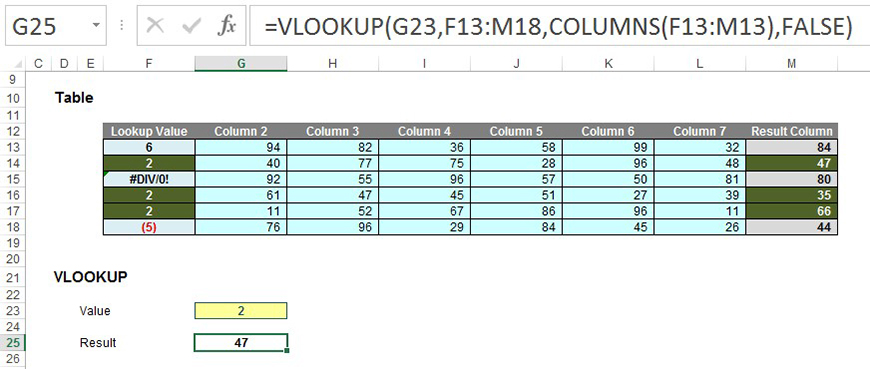Image resolution: width=870 pixels, height=369 pixels.
Task: Click the Cancel (X) formula bar icon
Action: (155, 26)
